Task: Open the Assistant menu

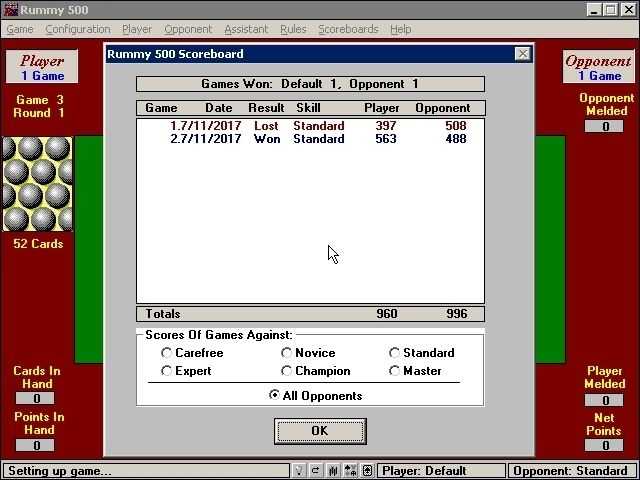Action: [246, 30]
